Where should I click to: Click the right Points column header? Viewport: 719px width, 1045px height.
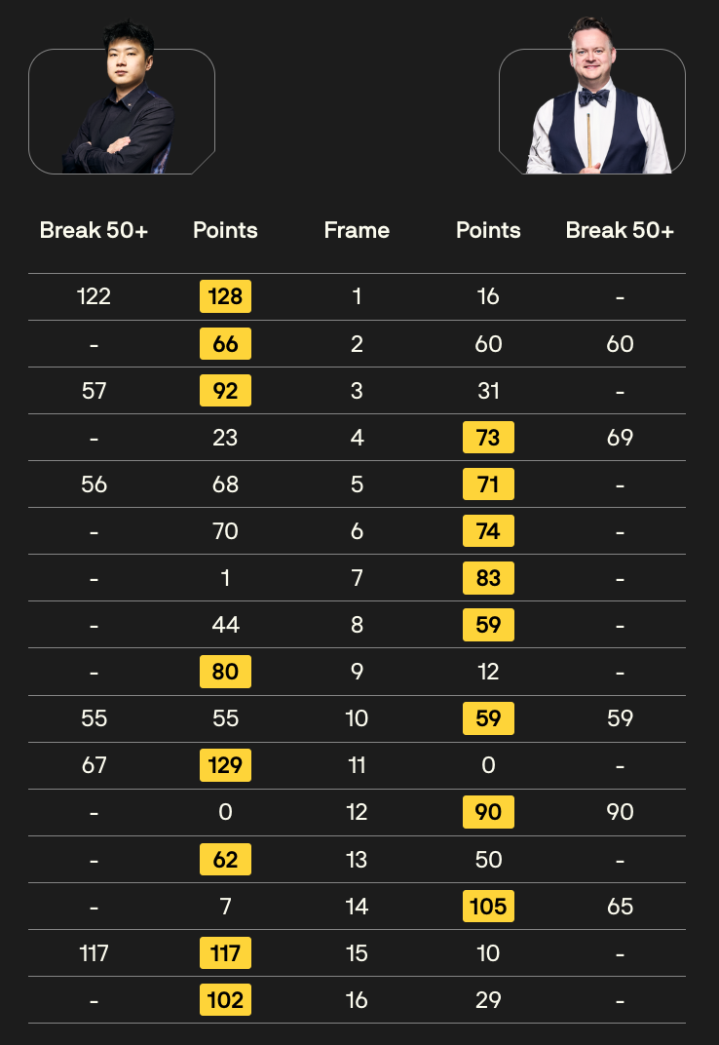pyautogui.click(x=488, y=230)
